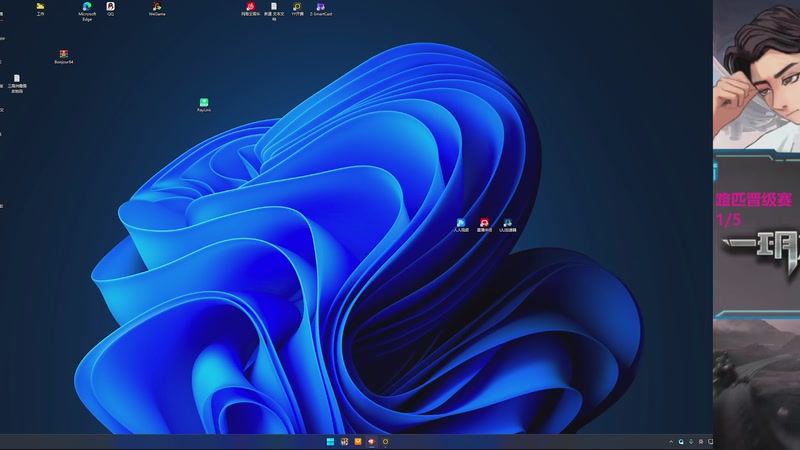Select the Microsoft Edge desktop shortcut

coord(87,10)
